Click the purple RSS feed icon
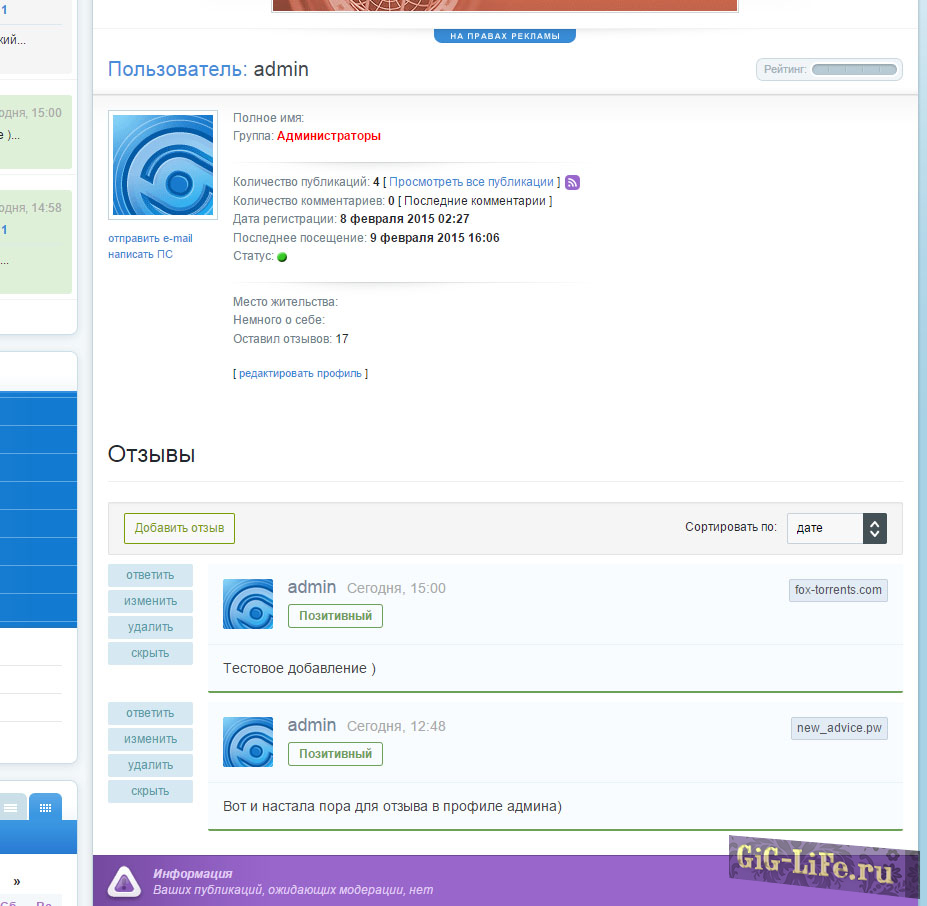Image resolution: width=927 pixels, height=906 pixels. (x=573, y=182)
